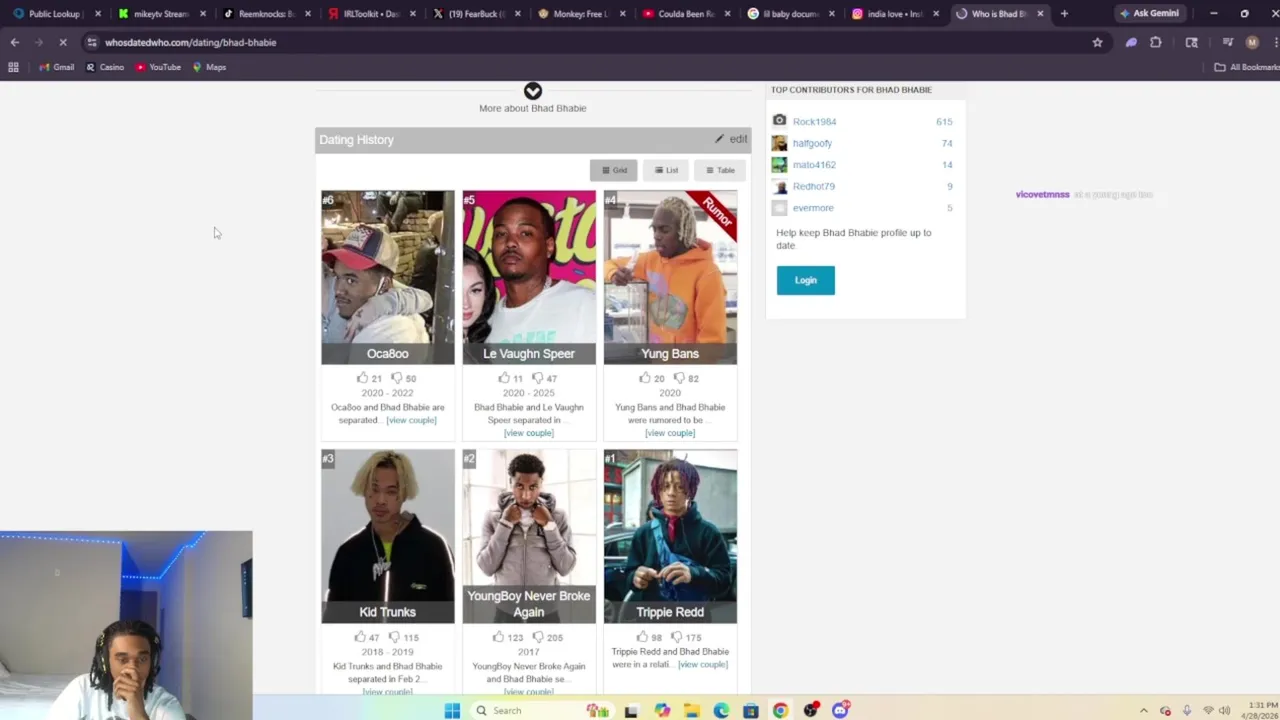Click view couple link under Le Vaughn Speer

(529, 433)
